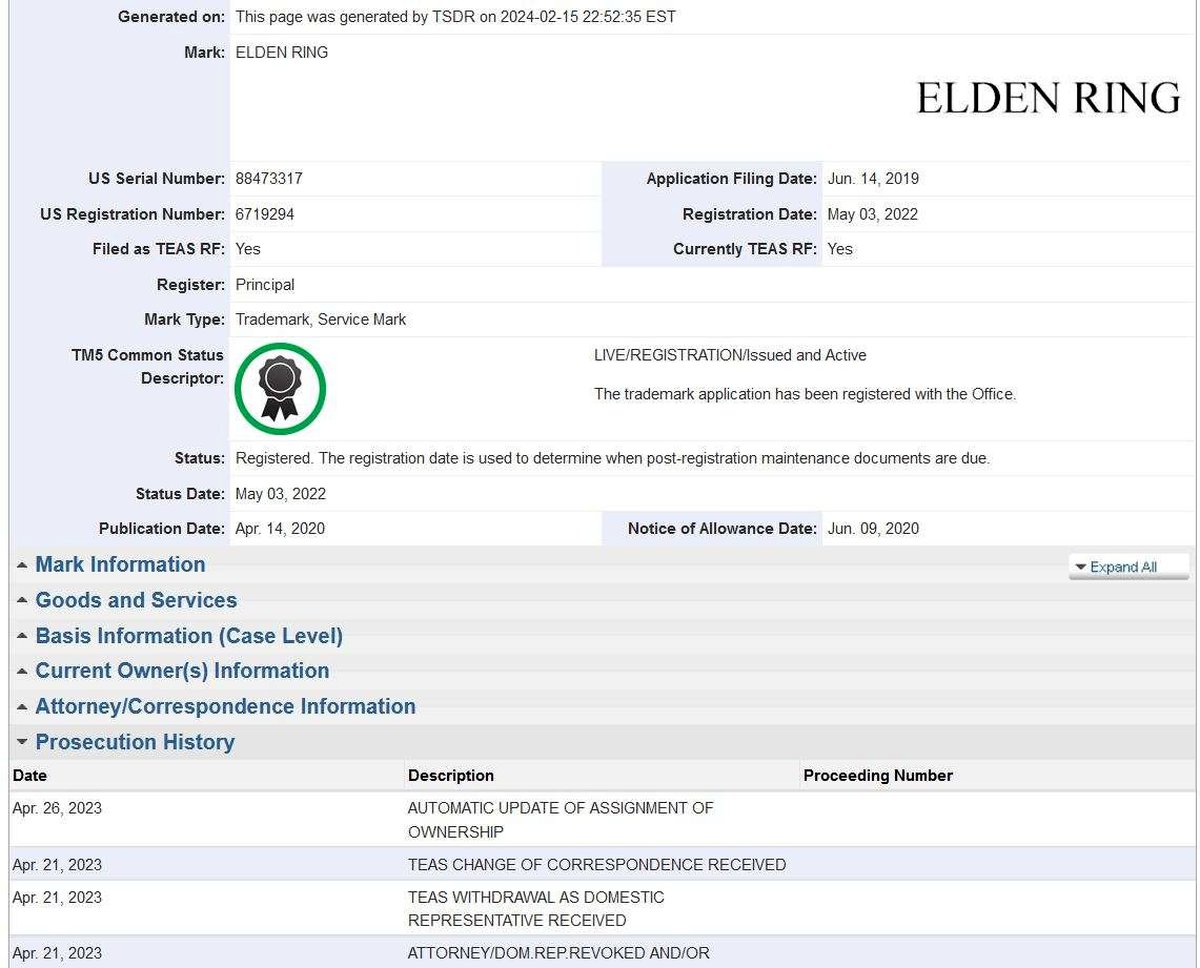
Task: Click the Date column header
Action: (x=30, y=776)
